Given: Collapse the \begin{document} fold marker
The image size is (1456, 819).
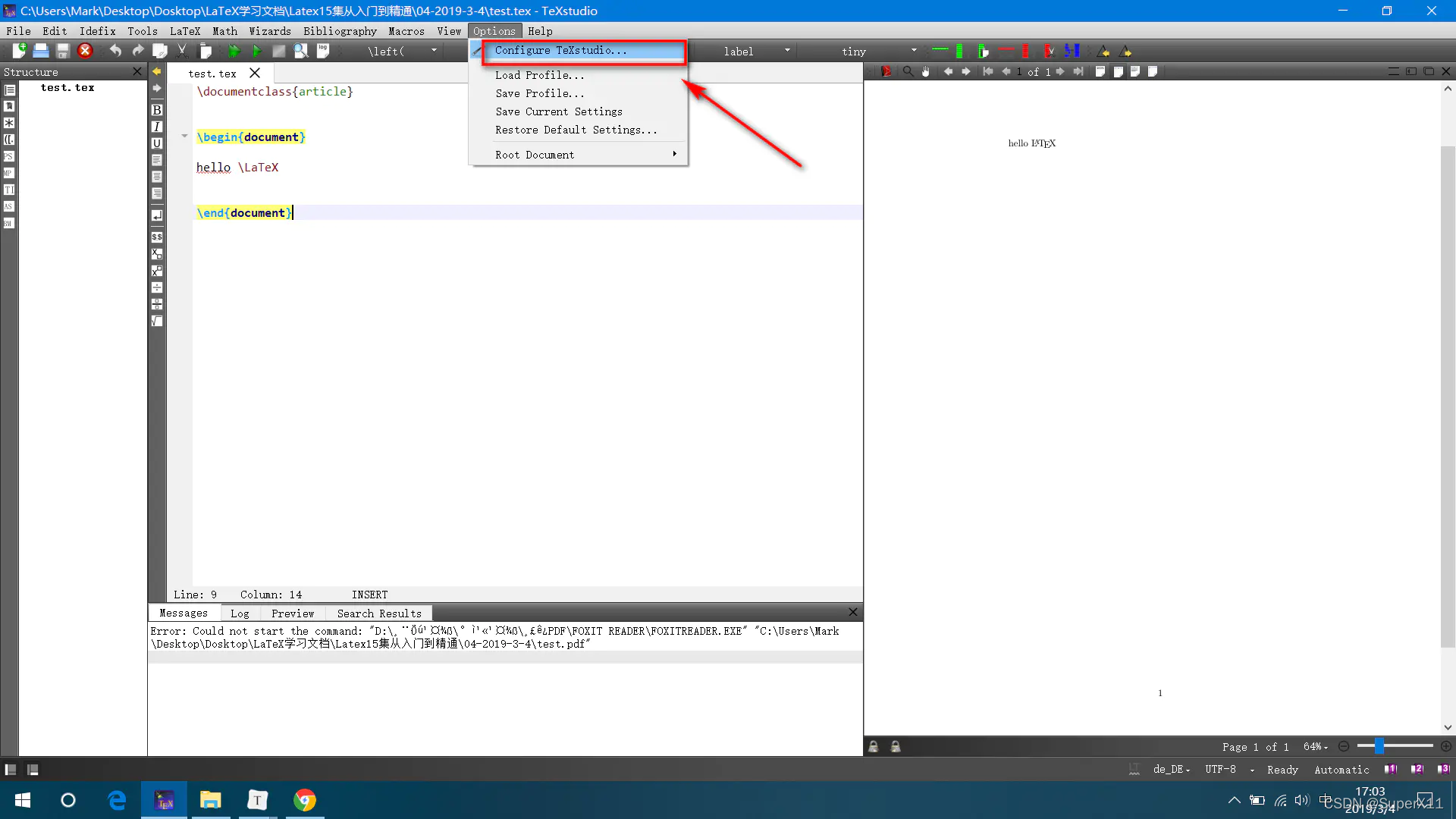Looking at the screenshot, I should point(184,136).
